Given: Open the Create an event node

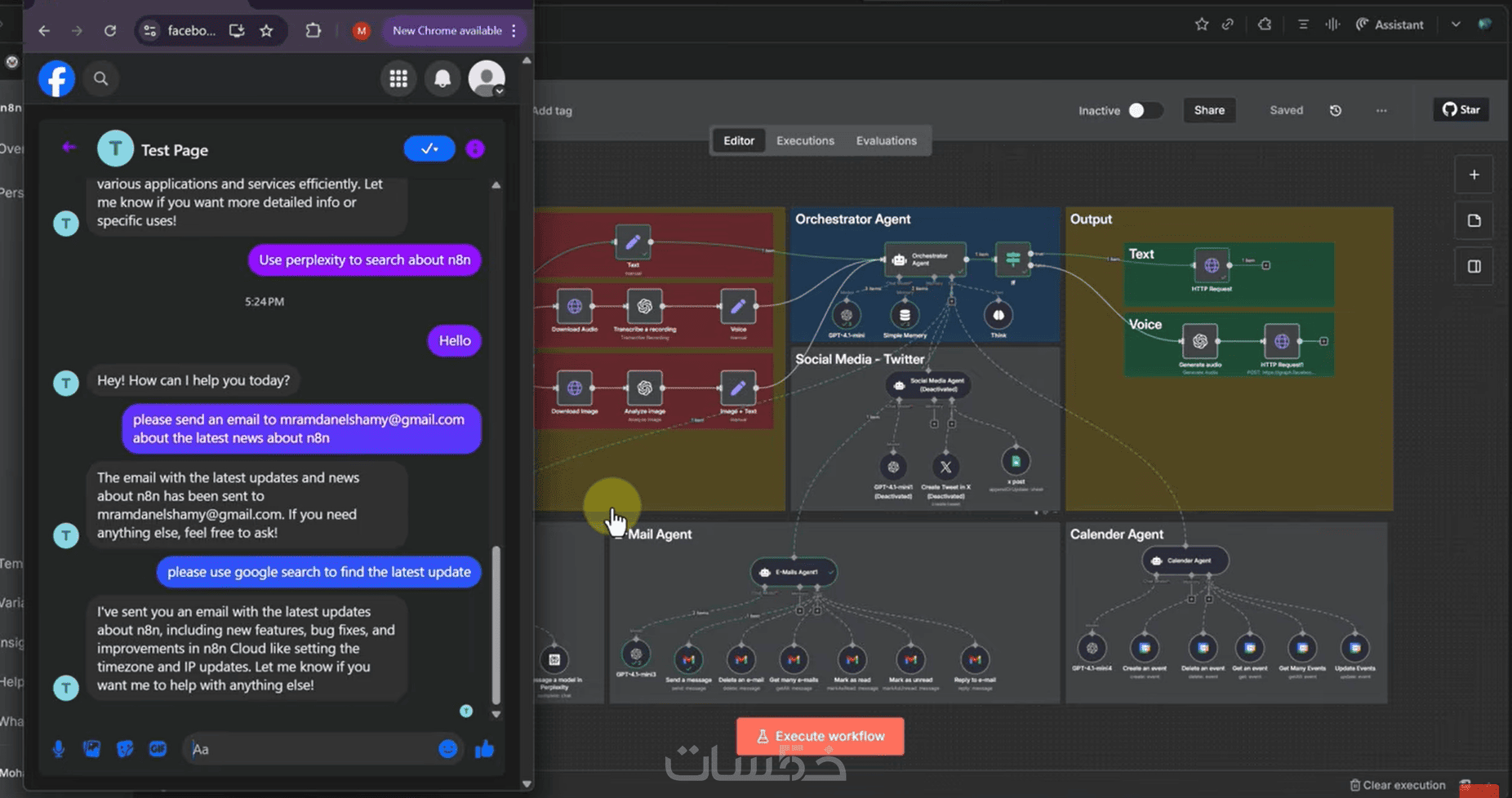Looking at the screenshot, I should (1145, 648).
